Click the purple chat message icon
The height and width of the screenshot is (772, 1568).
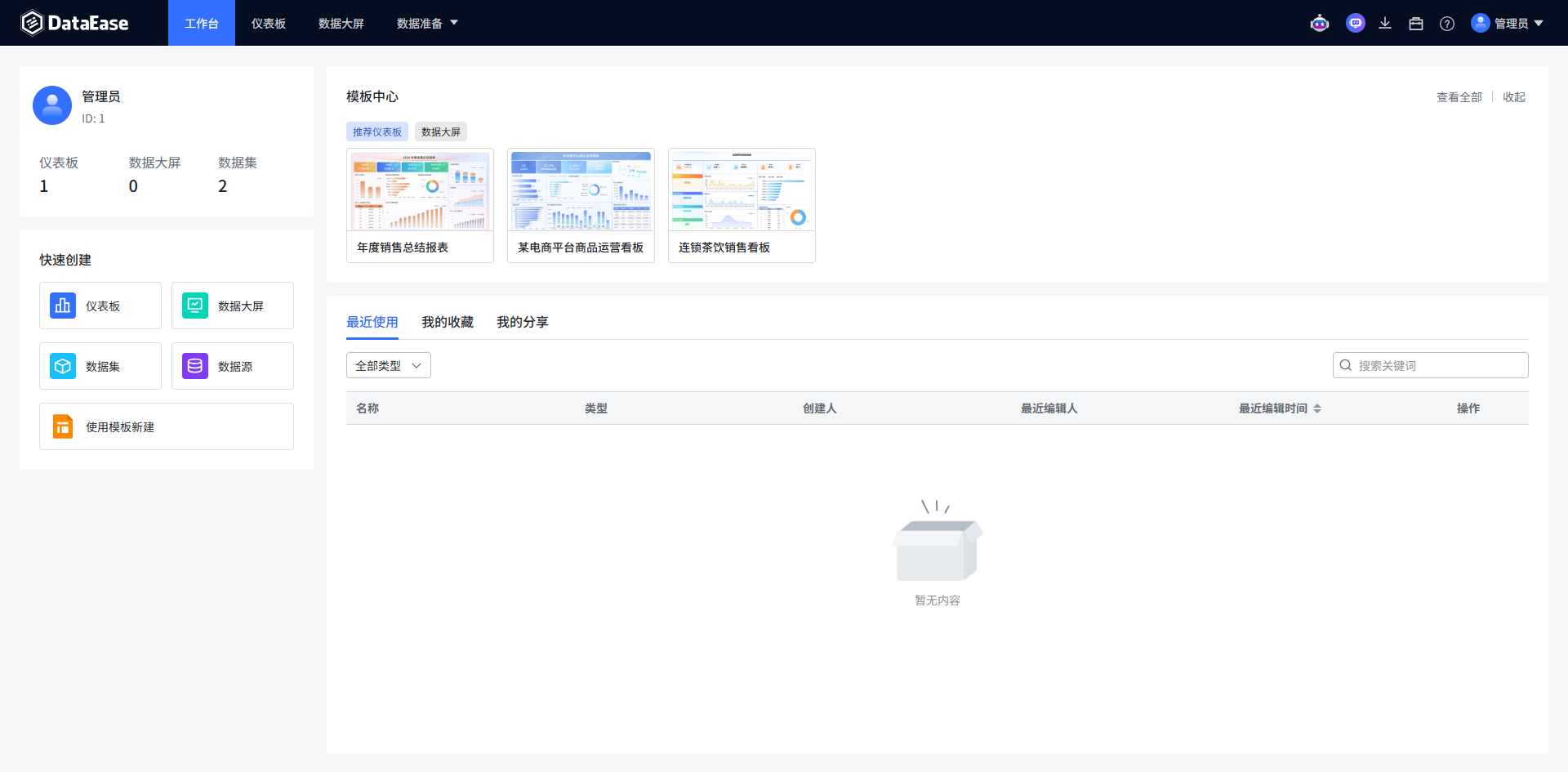click(x=1356, y=23)
